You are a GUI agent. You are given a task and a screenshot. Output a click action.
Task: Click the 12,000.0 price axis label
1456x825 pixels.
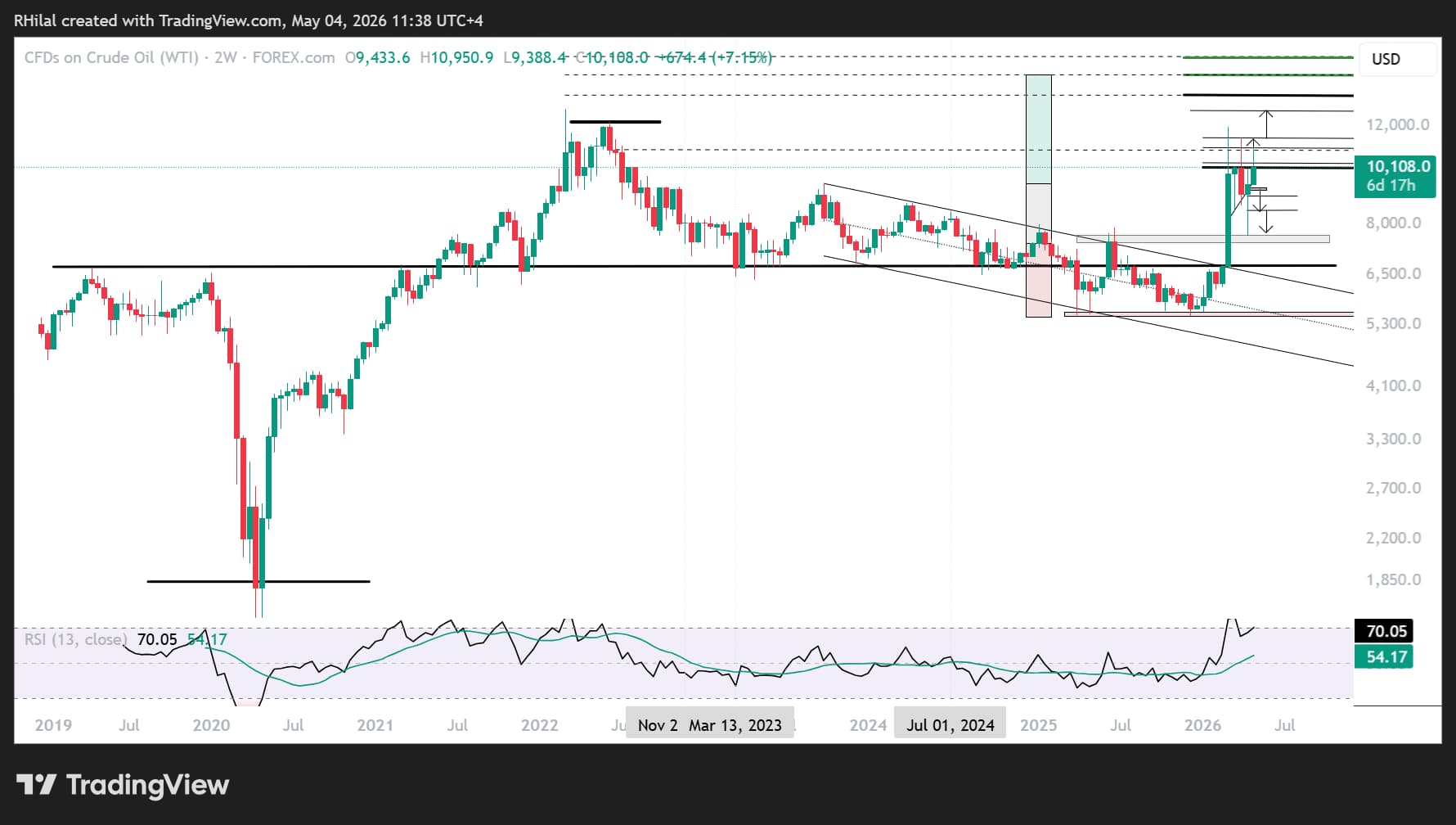coord(1397,124)
